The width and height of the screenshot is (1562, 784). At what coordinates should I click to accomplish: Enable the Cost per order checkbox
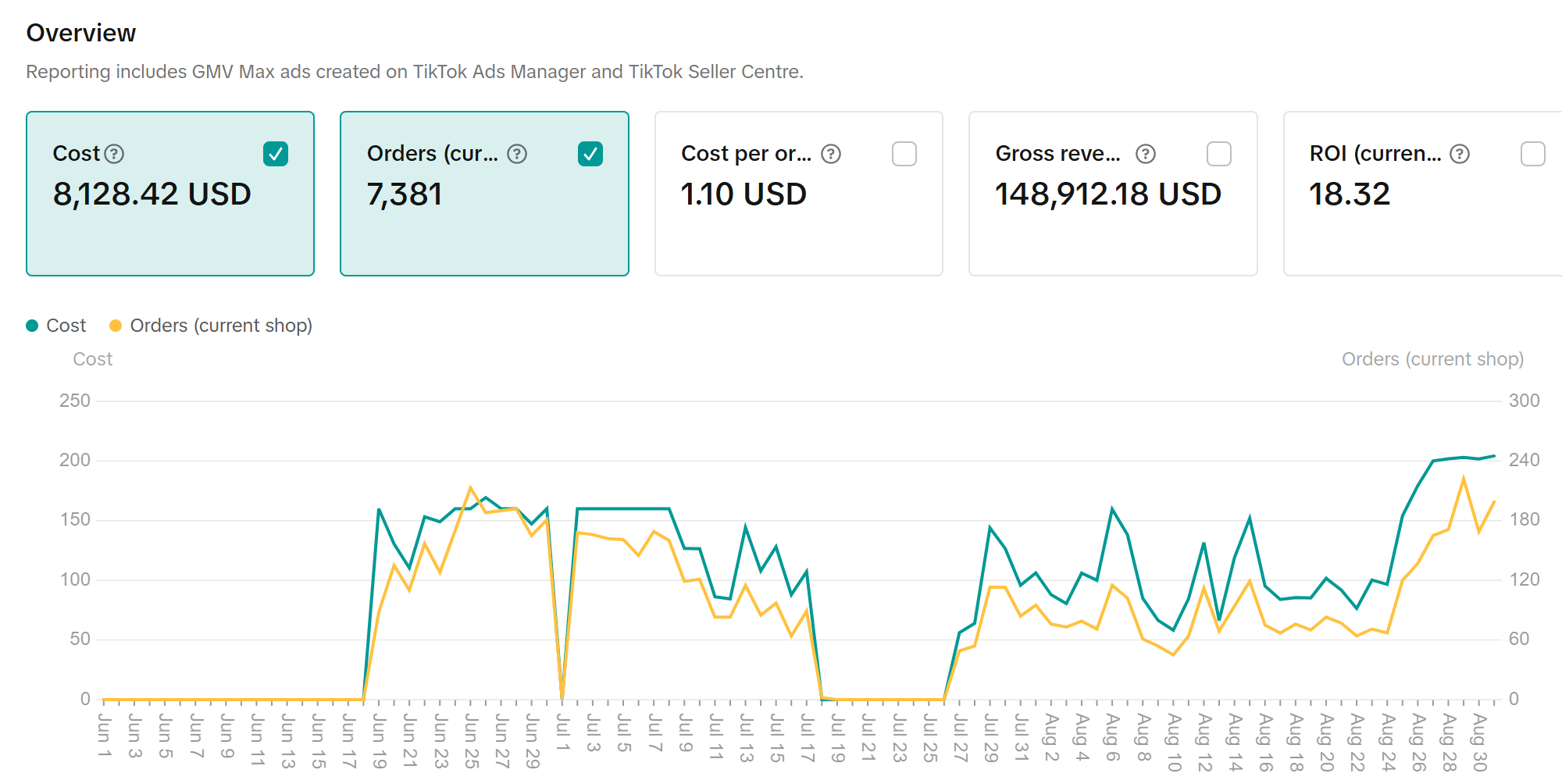click(x=904, y=154)
